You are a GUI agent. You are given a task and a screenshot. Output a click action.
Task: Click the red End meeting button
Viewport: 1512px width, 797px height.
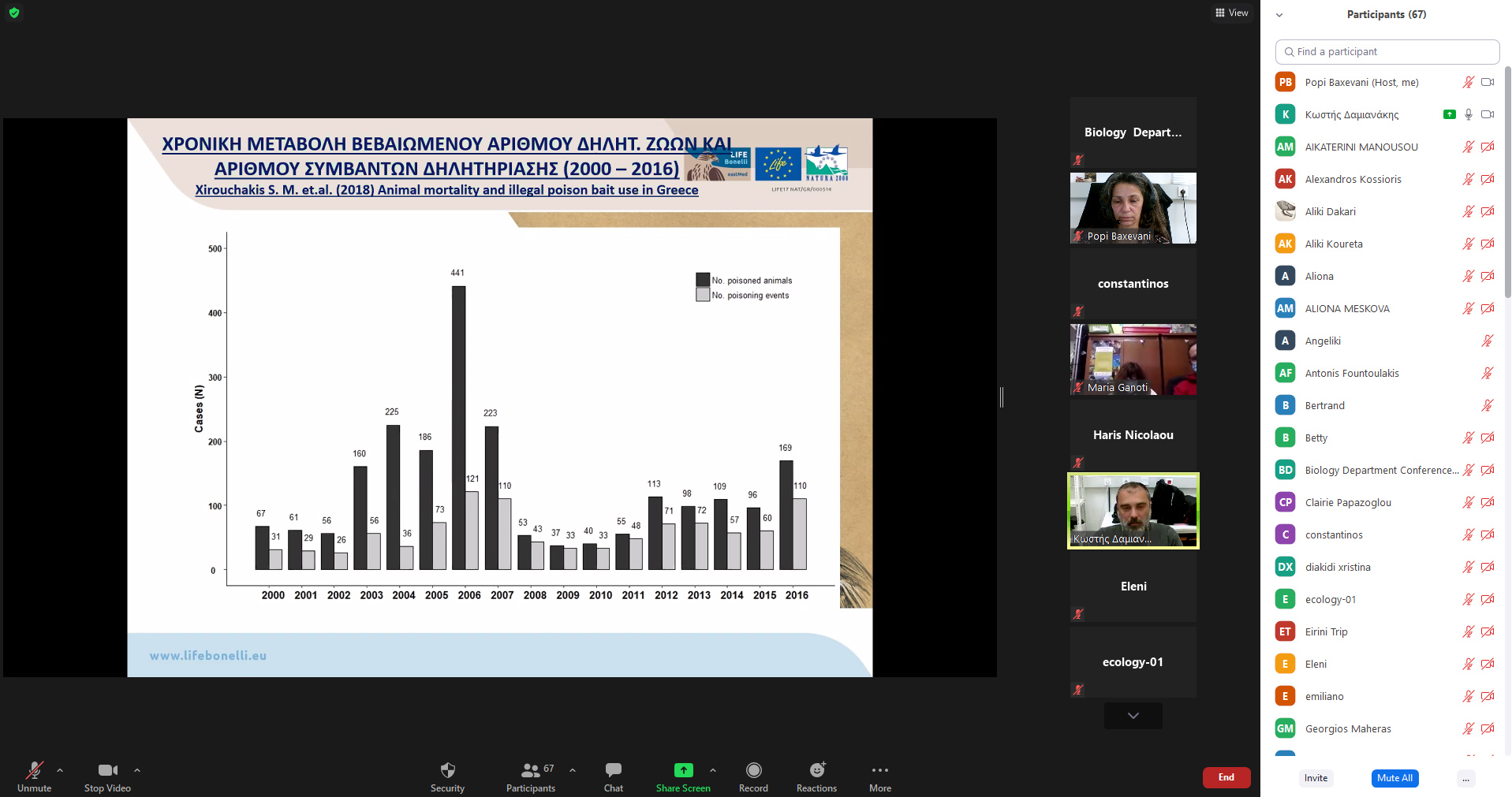[1226, 777]
